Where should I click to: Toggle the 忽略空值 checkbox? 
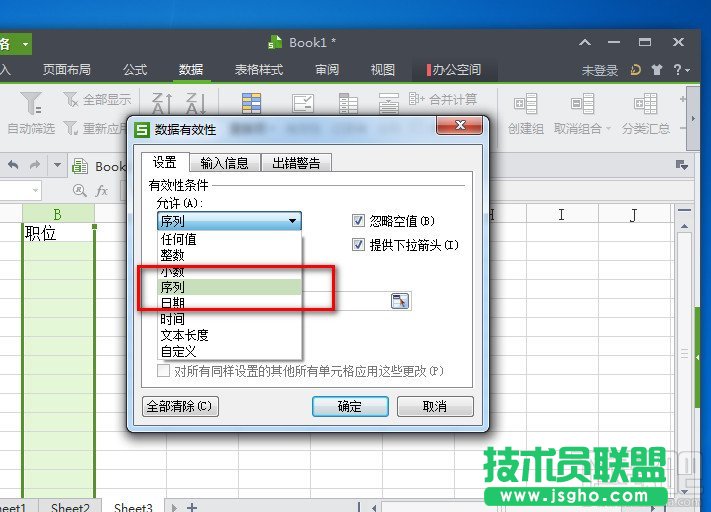pyautogui.click(x=358, y=221)
